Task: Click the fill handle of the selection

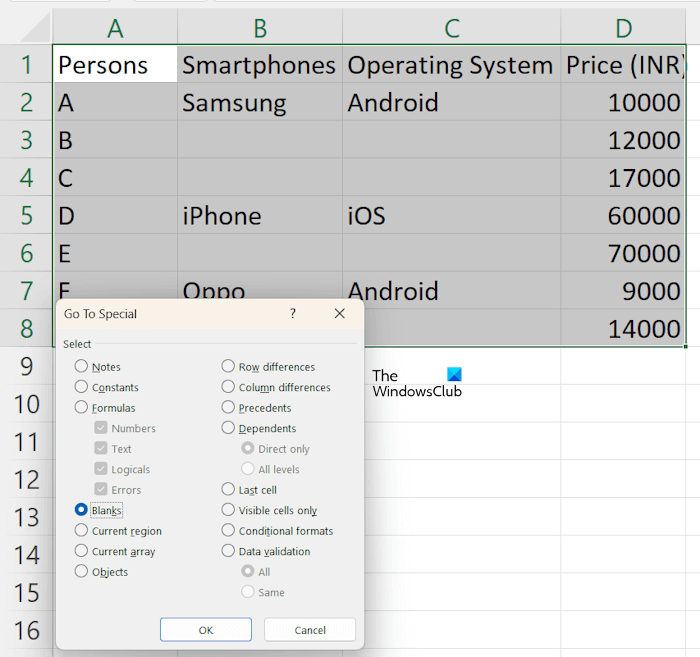Action: click(685, 346)
